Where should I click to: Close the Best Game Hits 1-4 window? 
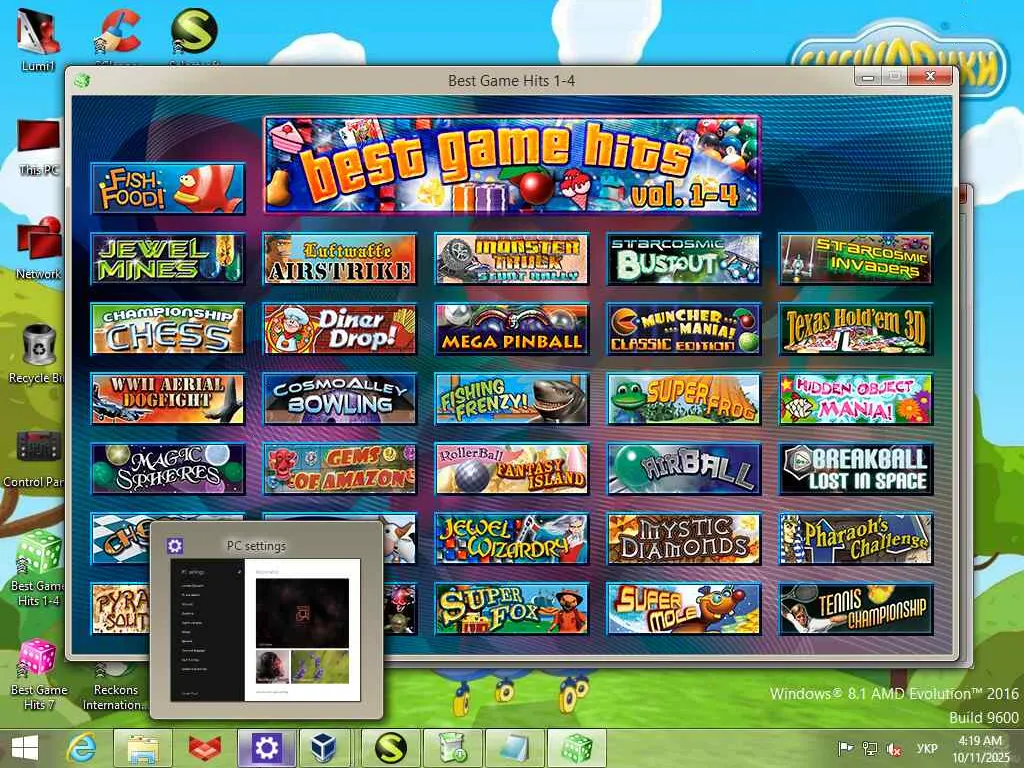[x=931, y=76]
